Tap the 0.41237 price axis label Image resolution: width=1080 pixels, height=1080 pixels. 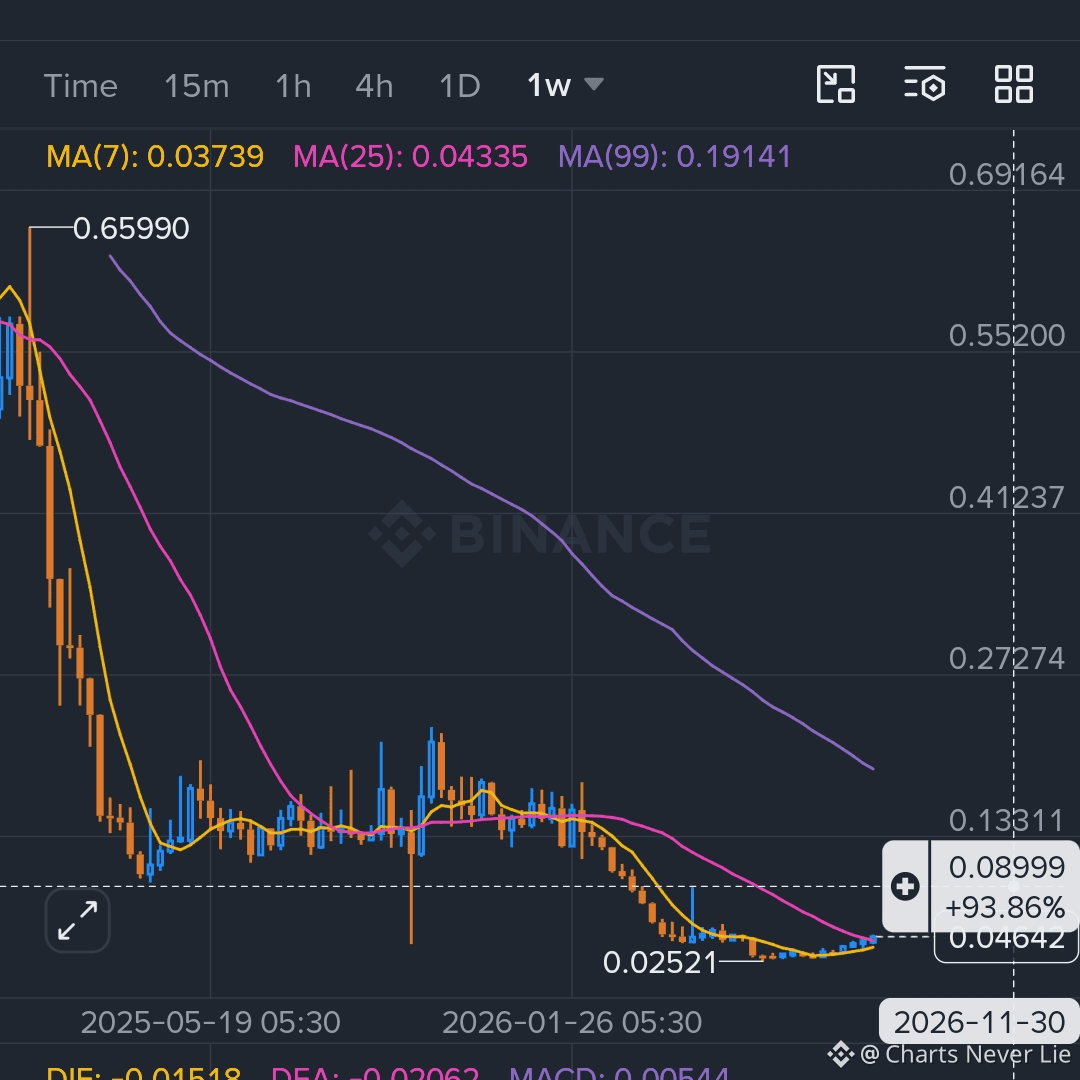point(1006,497)
